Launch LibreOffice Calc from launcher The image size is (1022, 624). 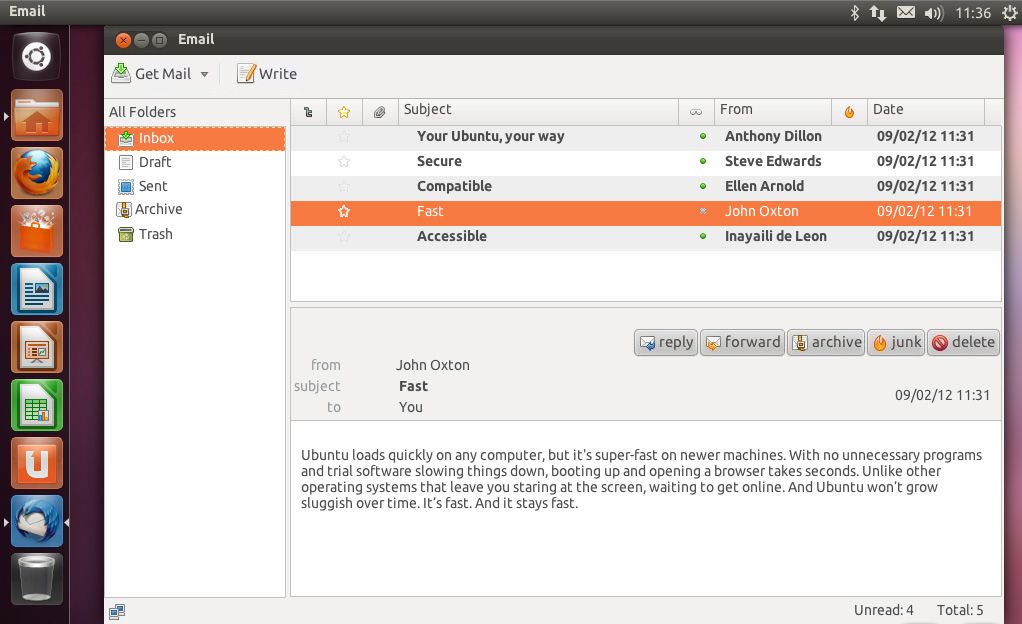coord(36,405)
